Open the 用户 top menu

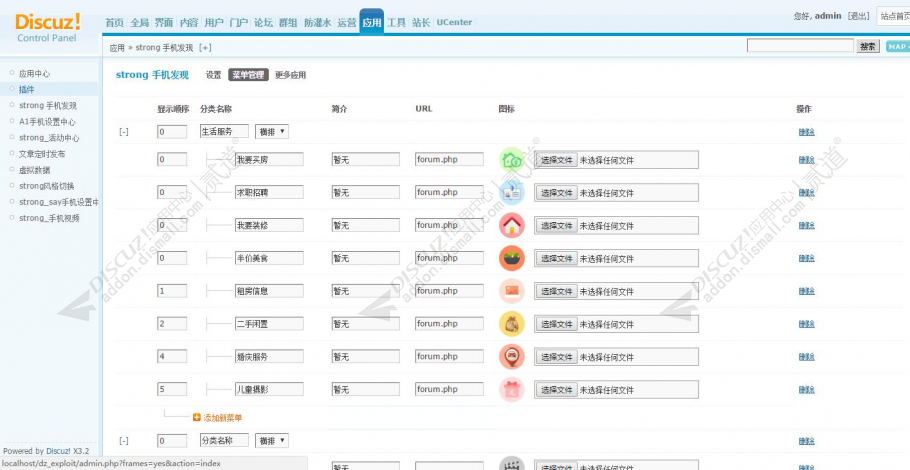(214, 23)
